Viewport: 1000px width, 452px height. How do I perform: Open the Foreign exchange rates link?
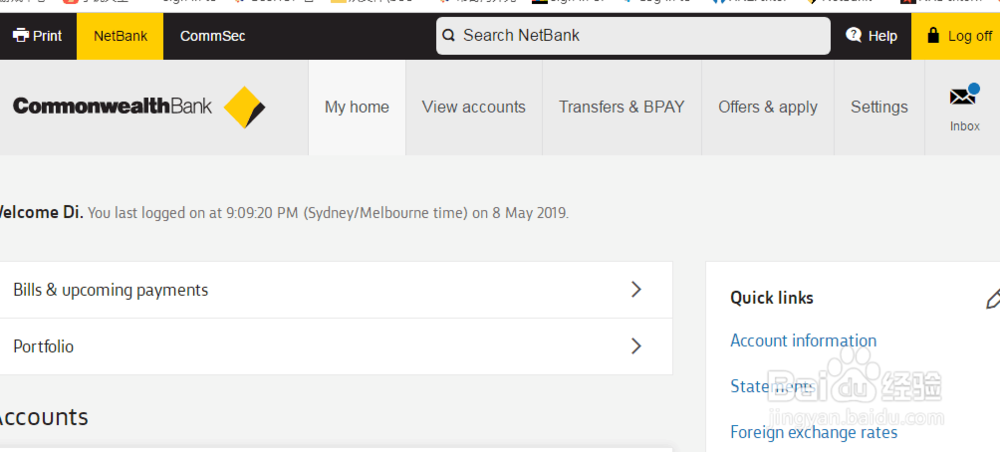coord(814,432)
